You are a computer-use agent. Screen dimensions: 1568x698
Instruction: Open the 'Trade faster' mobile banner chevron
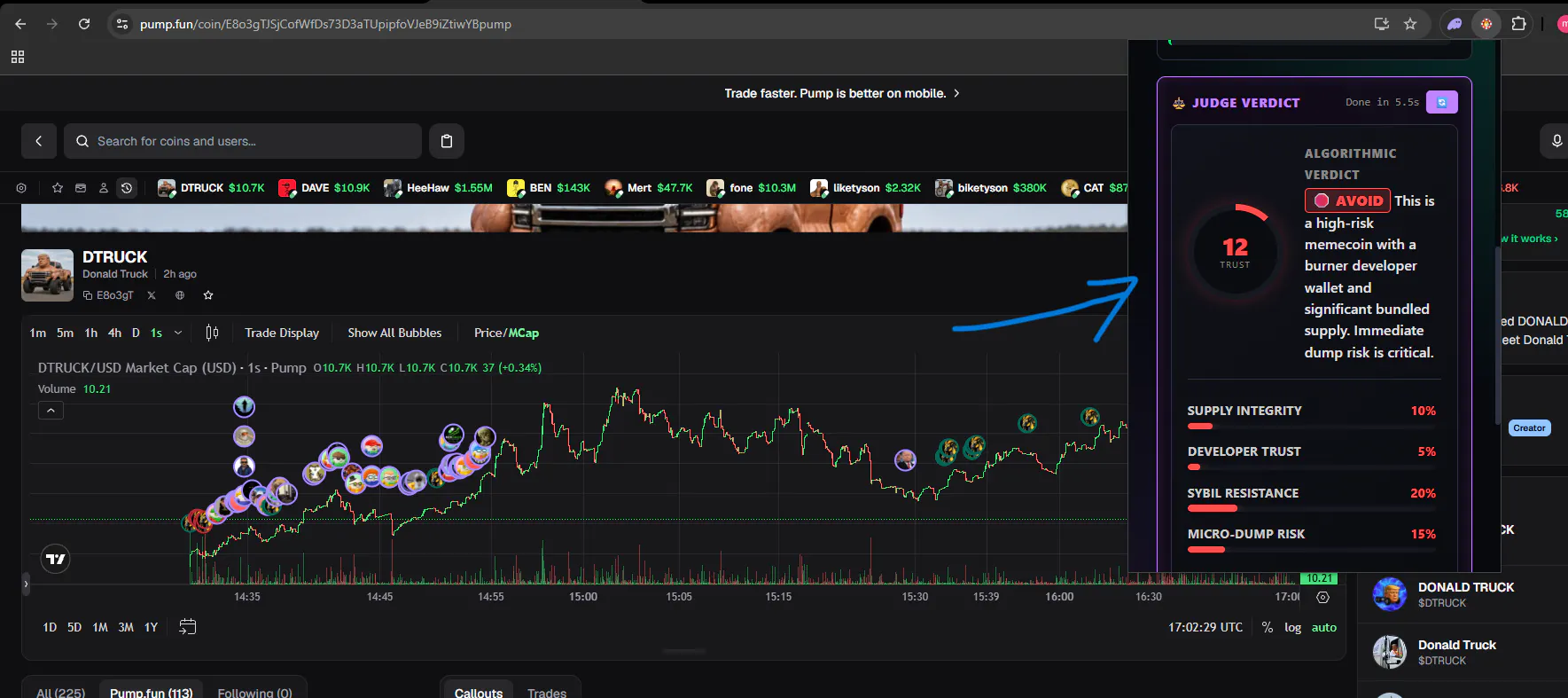956,93
